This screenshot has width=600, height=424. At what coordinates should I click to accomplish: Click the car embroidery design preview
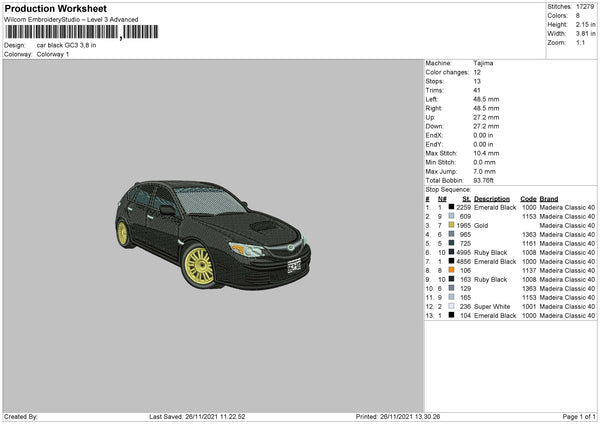coord(209,232)
